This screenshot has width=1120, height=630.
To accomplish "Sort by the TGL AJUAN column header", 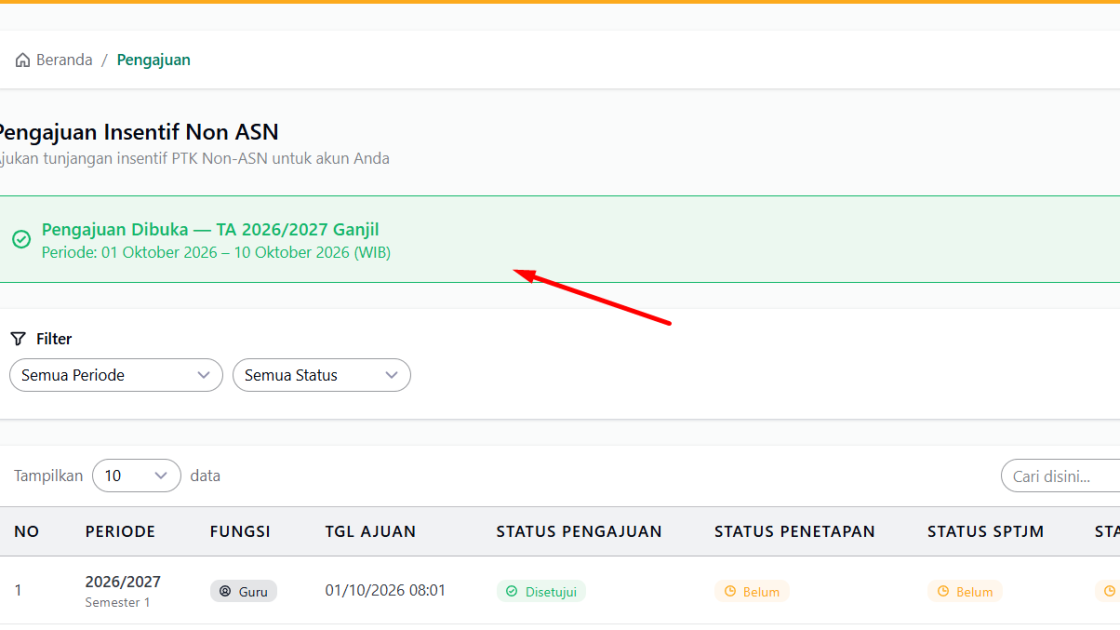I will pos(371,531).
